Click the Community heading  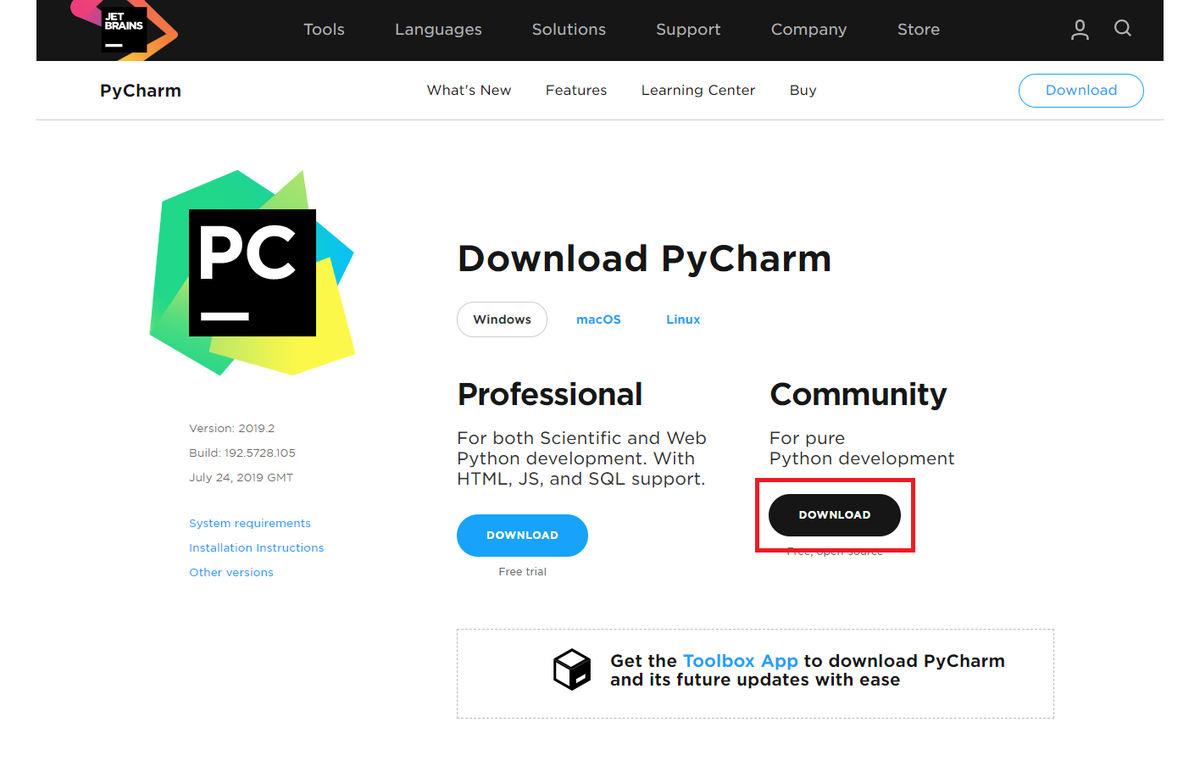point(858,395)
